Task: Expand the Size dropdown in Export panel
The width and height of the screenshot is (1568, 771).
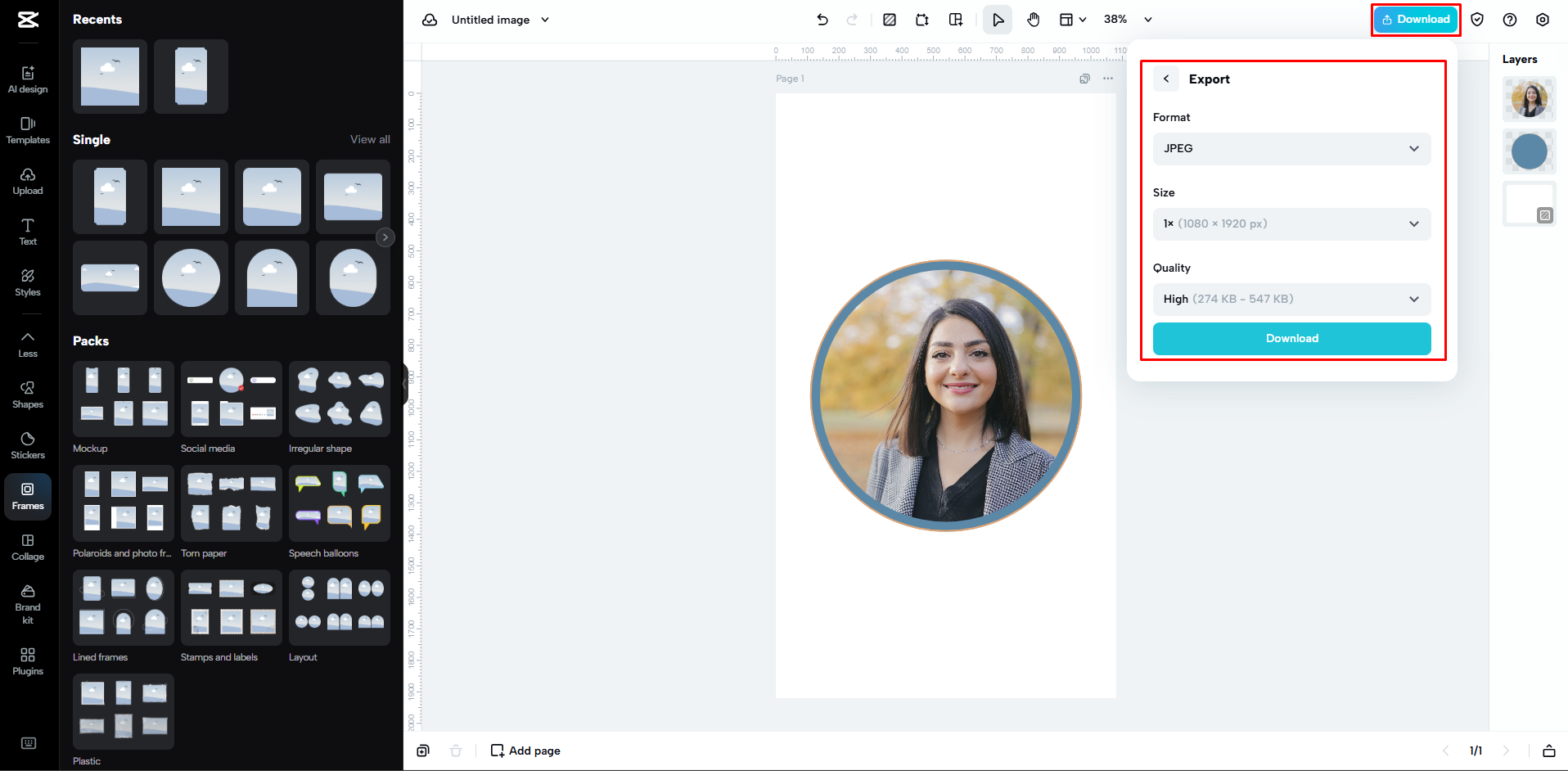Action: [x=1291, y=223]
